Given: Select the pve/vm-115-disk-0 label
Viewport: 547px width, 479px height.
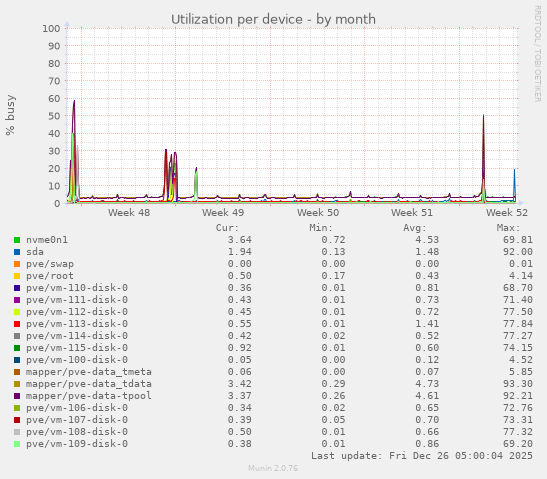Looking at the screenshot, I should pyautogui.click(x=77, y=348).
